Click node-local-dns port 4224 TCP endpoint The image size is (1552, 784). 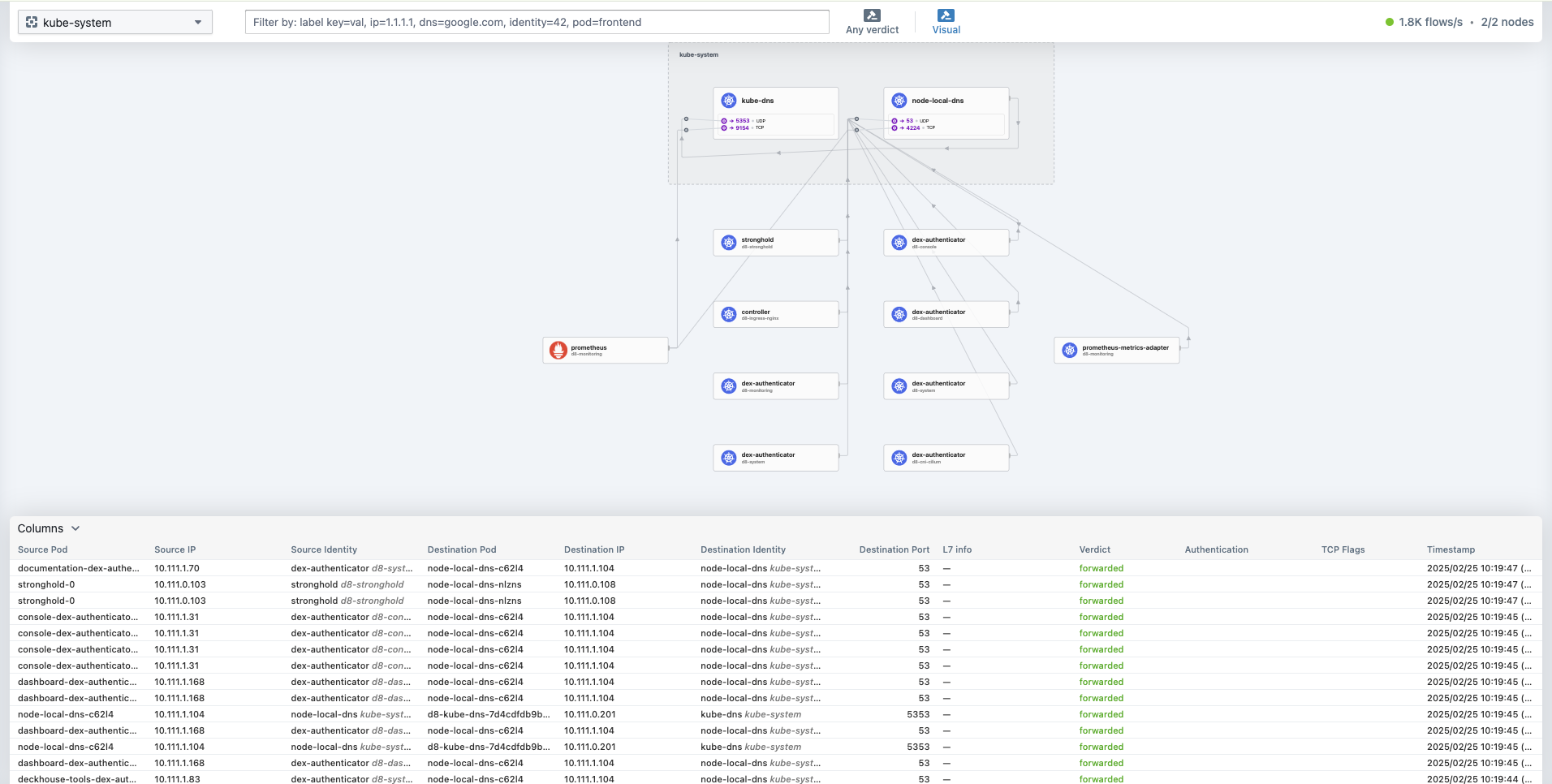click(913, 127)
